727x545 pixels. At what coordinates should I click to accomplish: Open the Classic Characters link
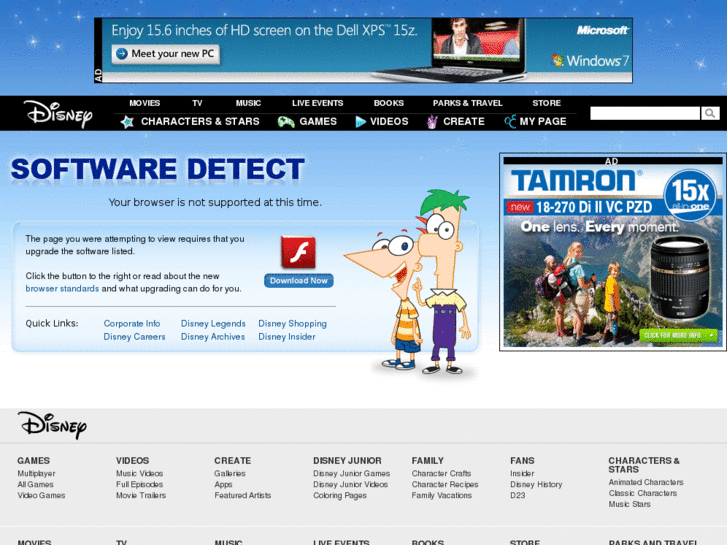[x=643, y=493]
